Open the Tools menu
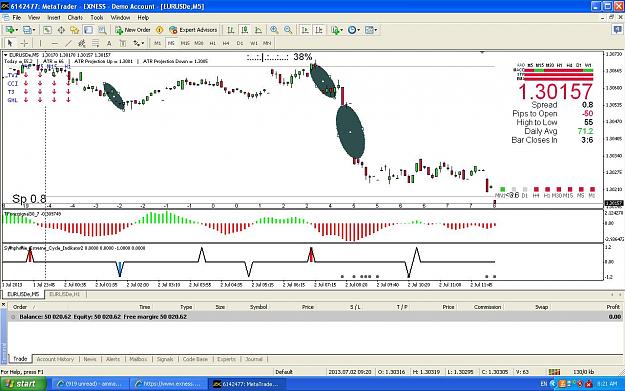This screenshot has height=391, width=625. click(97, 18)
